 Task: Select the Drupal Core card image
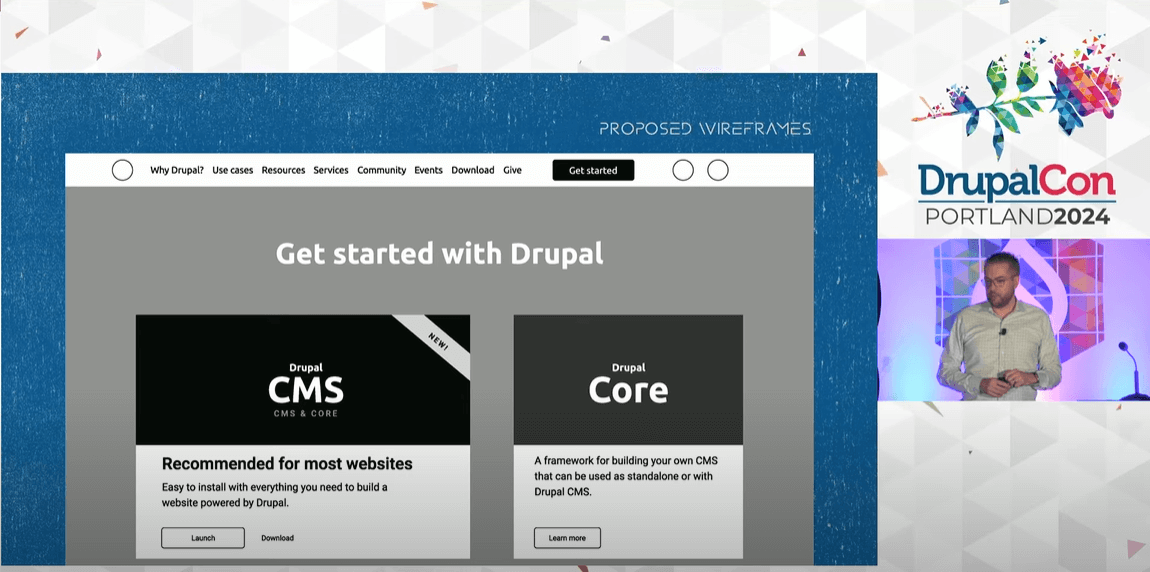click(628, 380)
